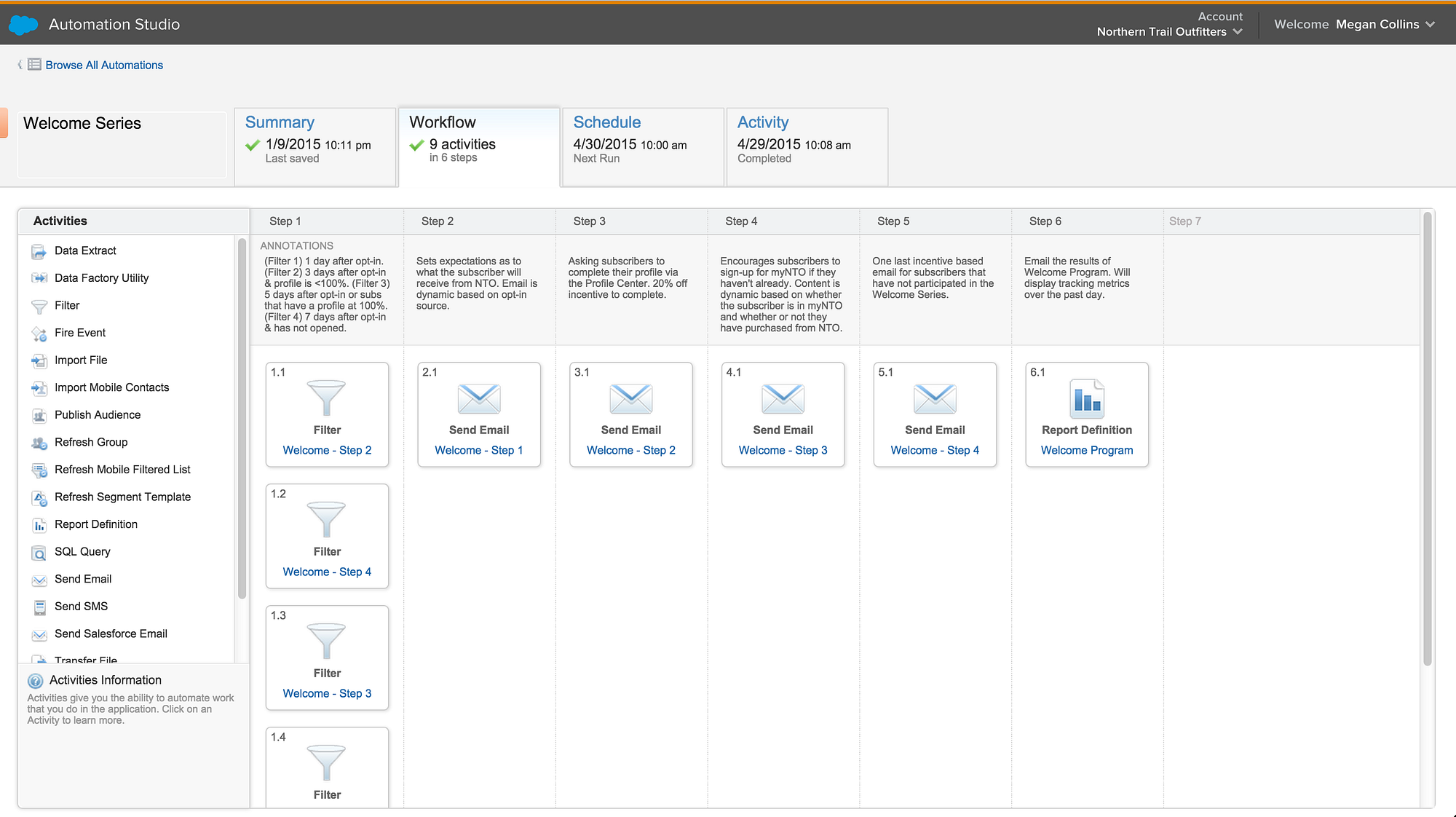Viewport: 1456px width, 817px height.
Task: Open the Welcome - Step 3 filter link
Action: pyautogui.click(x=327, y=694)
